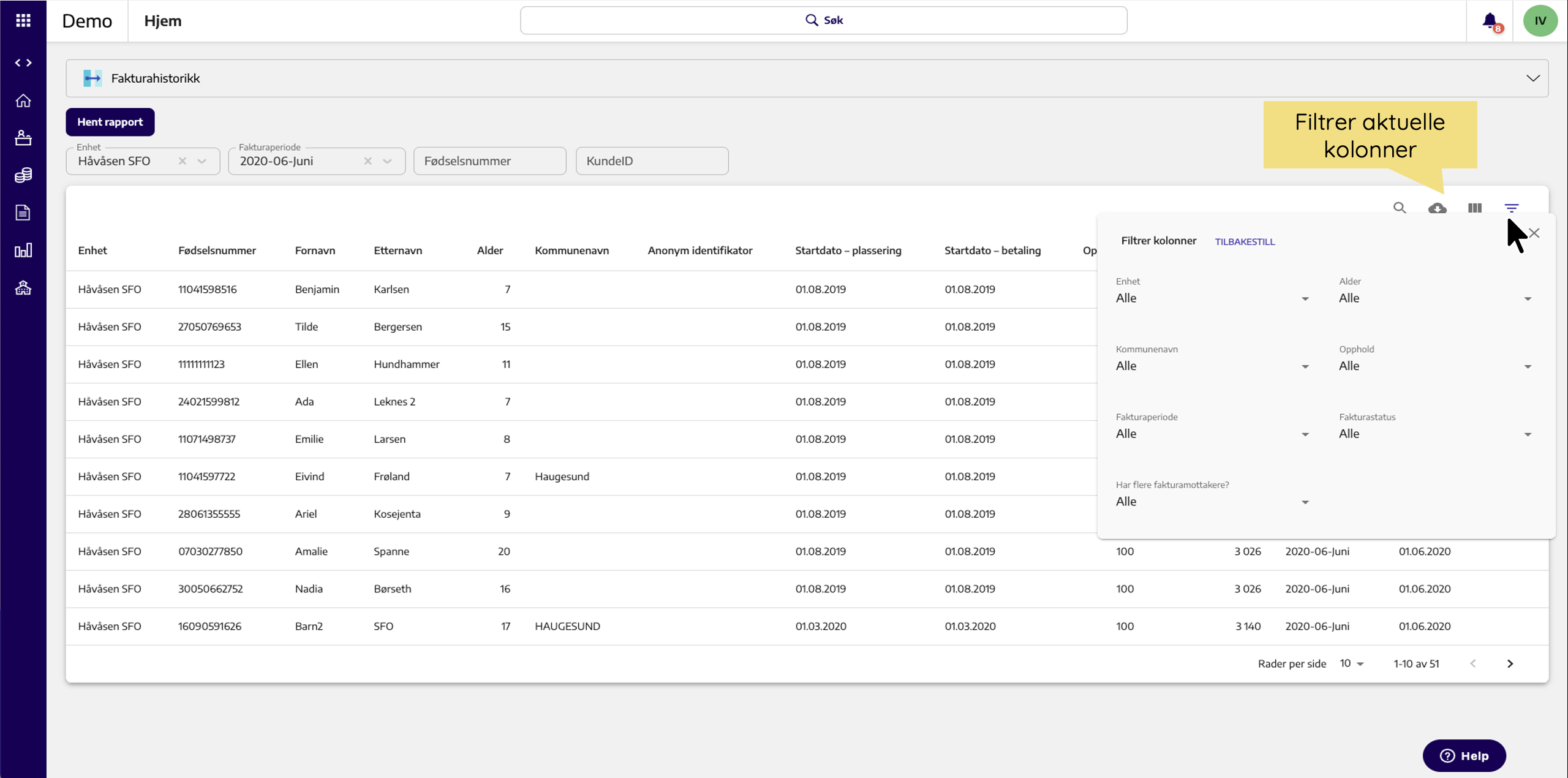The image size is (1568, 778).
Task: Go to previous table page arrow
Action: (1473, 663)
